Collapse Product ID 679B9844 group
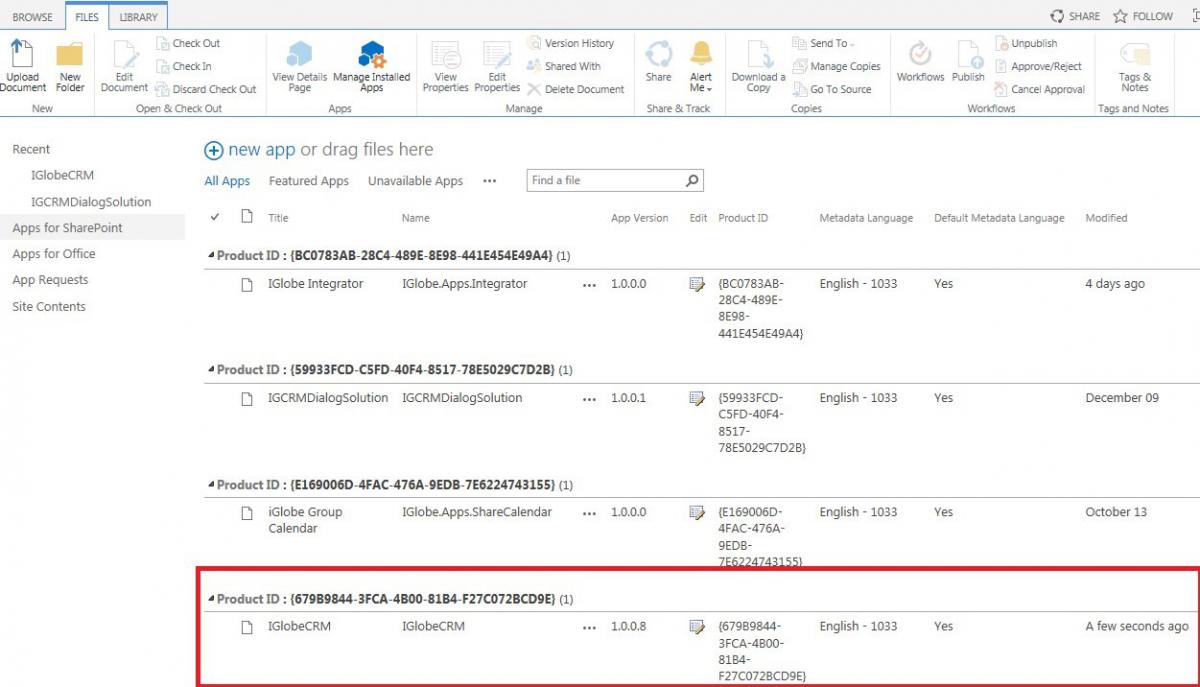 [x=211, y=600]
